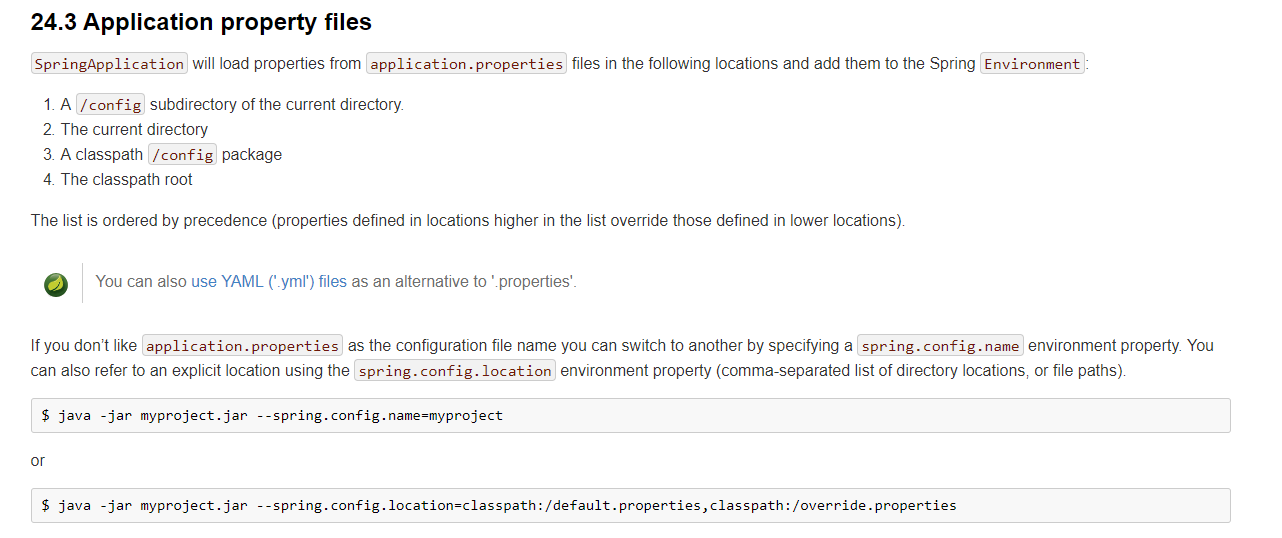Click the '24.3 Application property files' heading
Viewport: 1282px width, 538px height.
pyautogui.click(x=201, y=22)
